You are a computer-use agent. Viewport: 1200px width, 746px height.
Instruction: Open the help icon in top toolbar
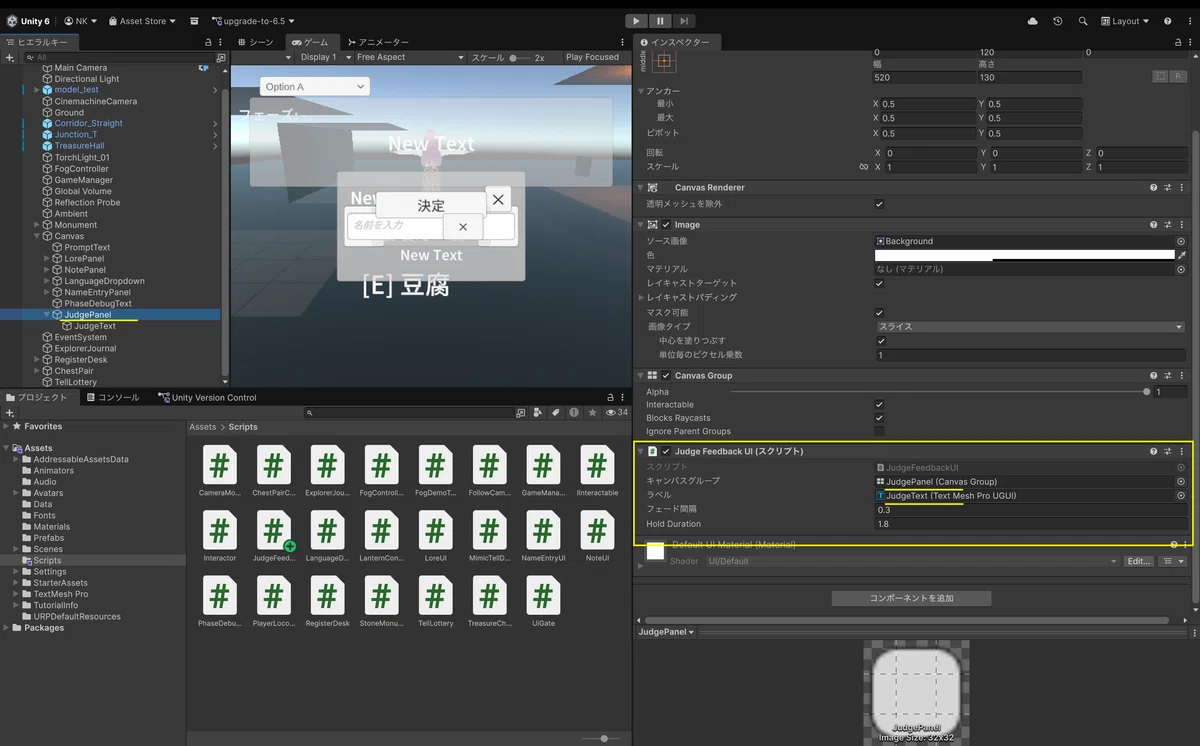(1167, 21)
